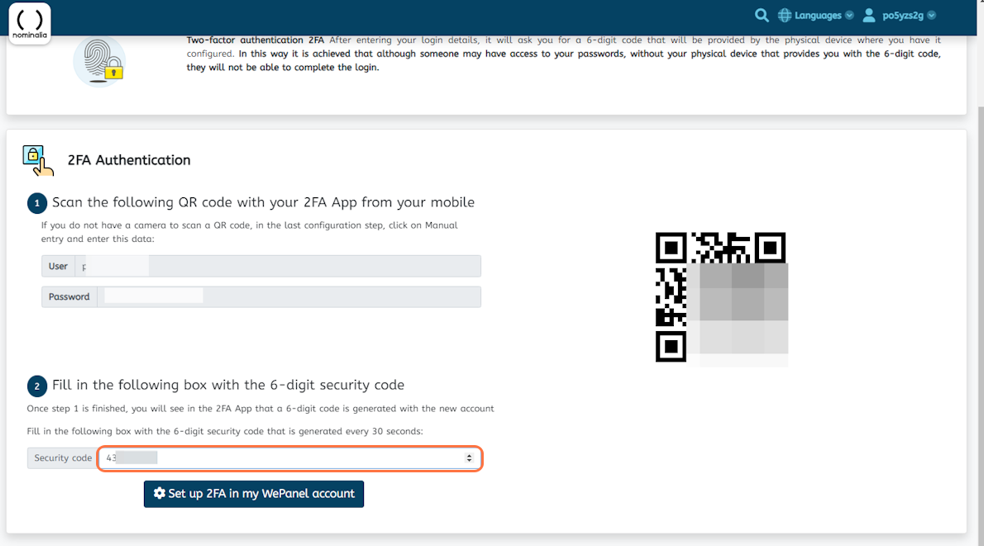Click the 'Scan the following QR code' heading
This screenshot has width=984, height=546.
pyautogui.click(x=263, y=202)
